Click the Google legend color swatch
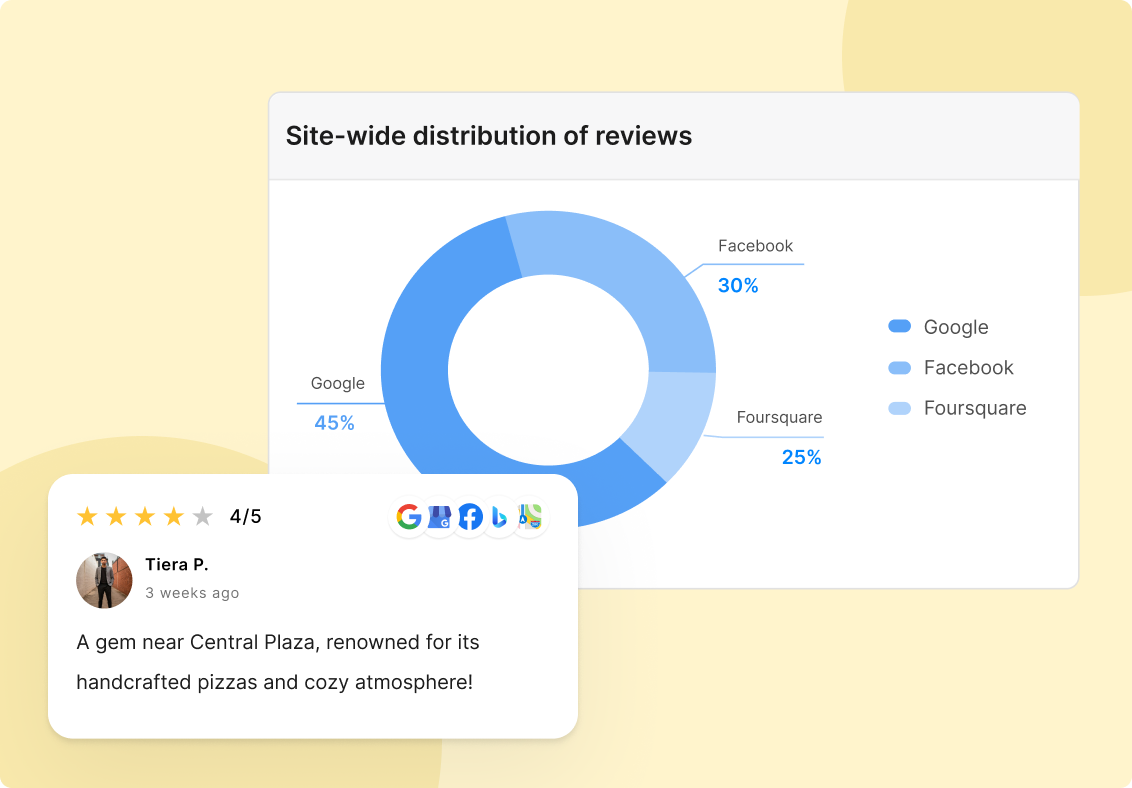 (900, 326)
